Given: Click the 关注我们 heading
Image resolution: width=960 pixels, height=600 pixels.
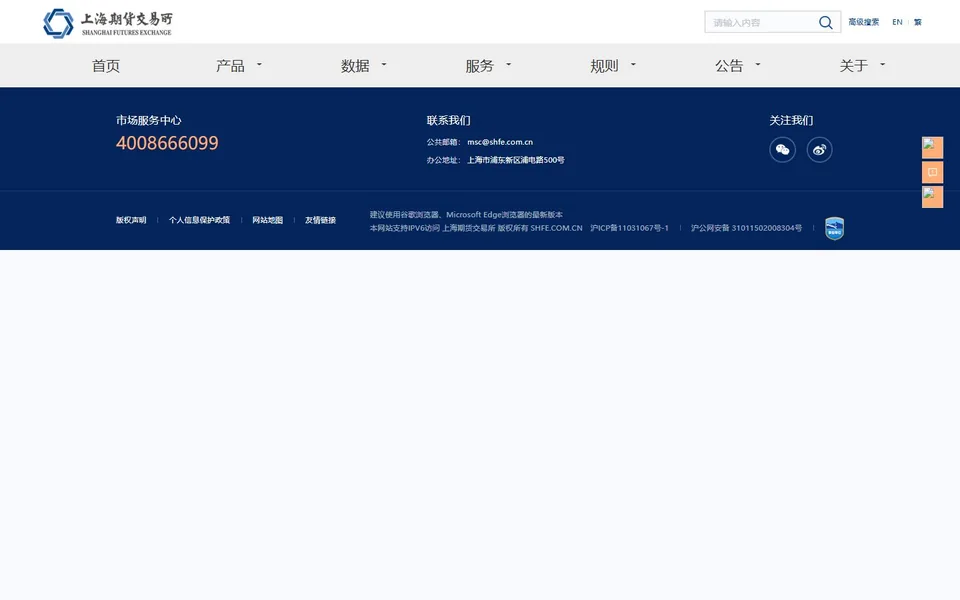Looking at the screenshot, I should tap(791, 120).
